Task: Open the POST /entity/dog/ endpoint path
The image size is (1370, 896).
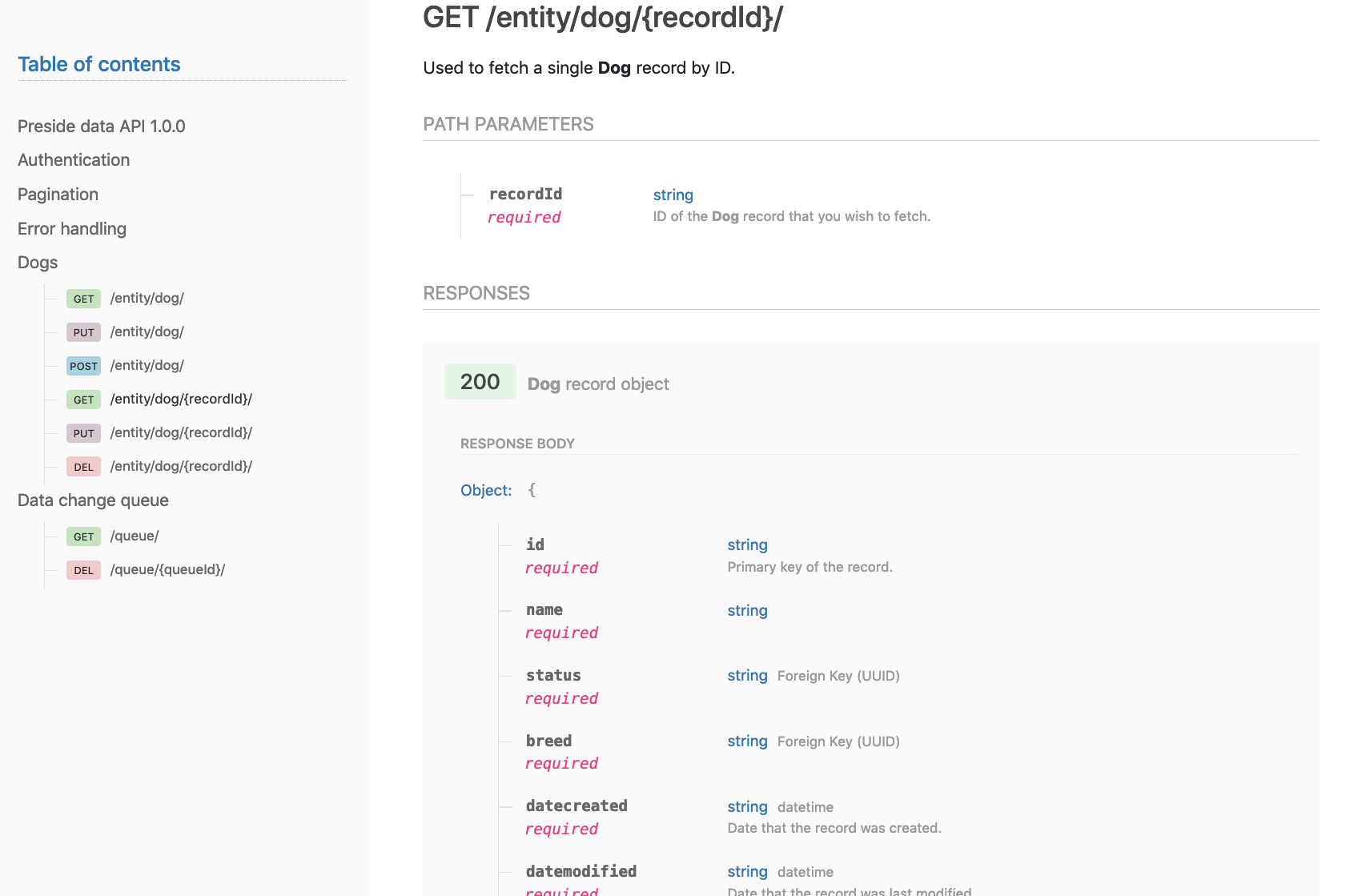Action: pos(147,365)
